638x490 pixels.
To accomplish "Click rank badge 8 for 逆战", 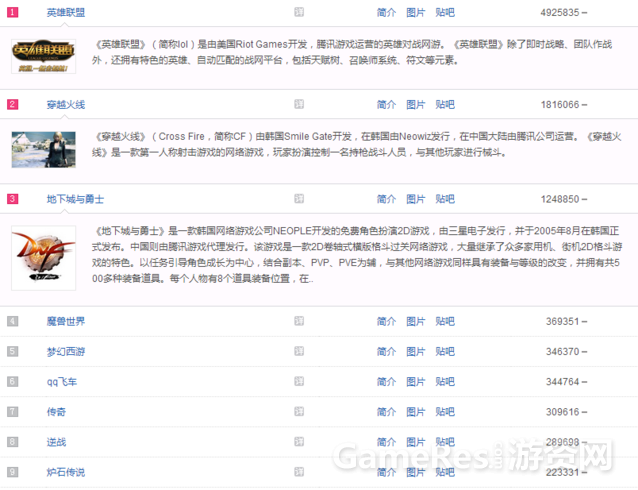I will tap(13, 442).
